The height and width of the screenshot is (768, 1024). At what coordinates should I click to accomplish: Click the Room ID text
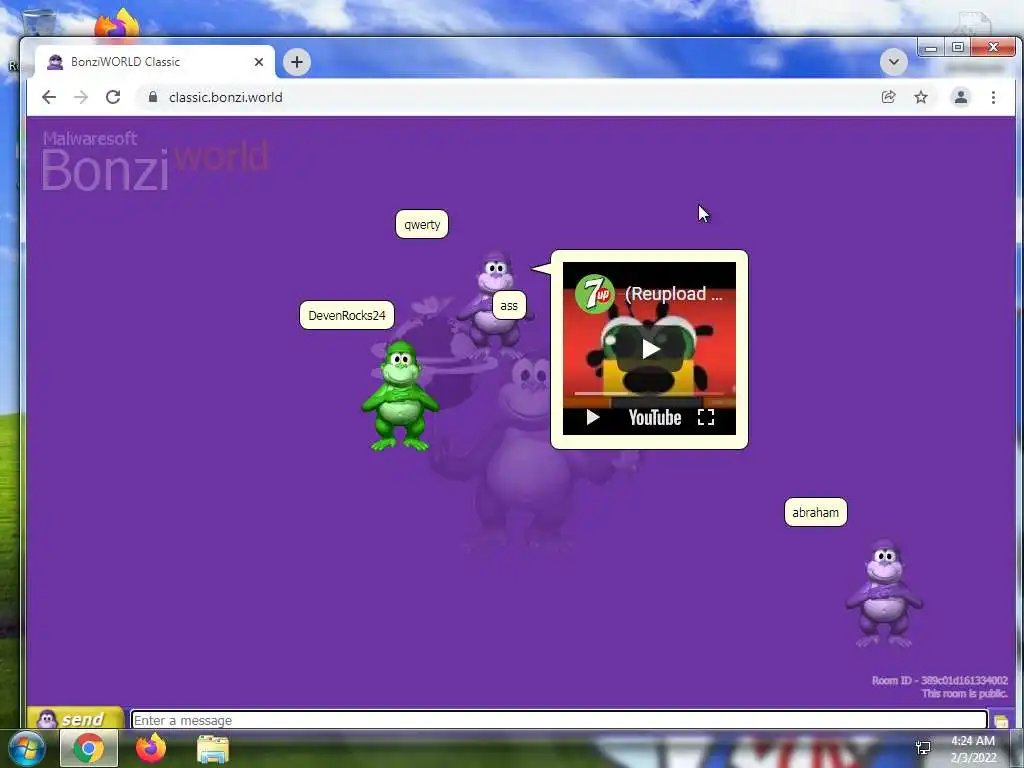click(939, 680)
